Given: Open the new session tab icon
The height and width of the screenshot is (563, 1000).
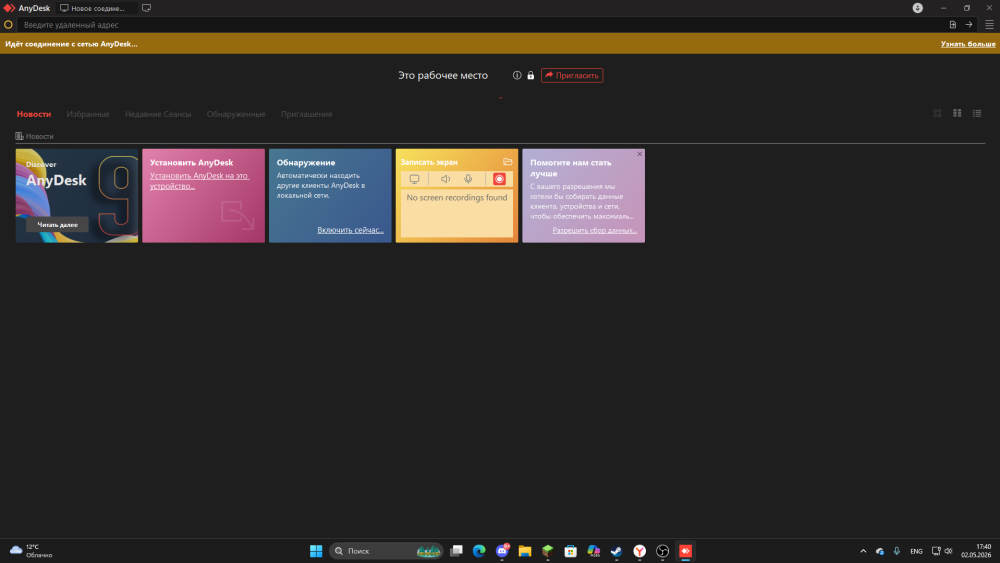Looking at the screenshot, I should (x=146, y=8).
